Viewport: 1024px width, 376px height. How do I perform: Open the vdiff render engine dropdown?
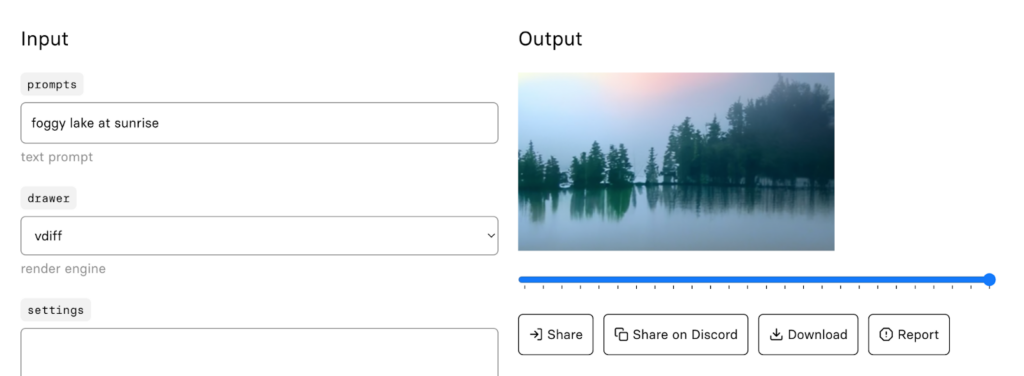point(259,236)
